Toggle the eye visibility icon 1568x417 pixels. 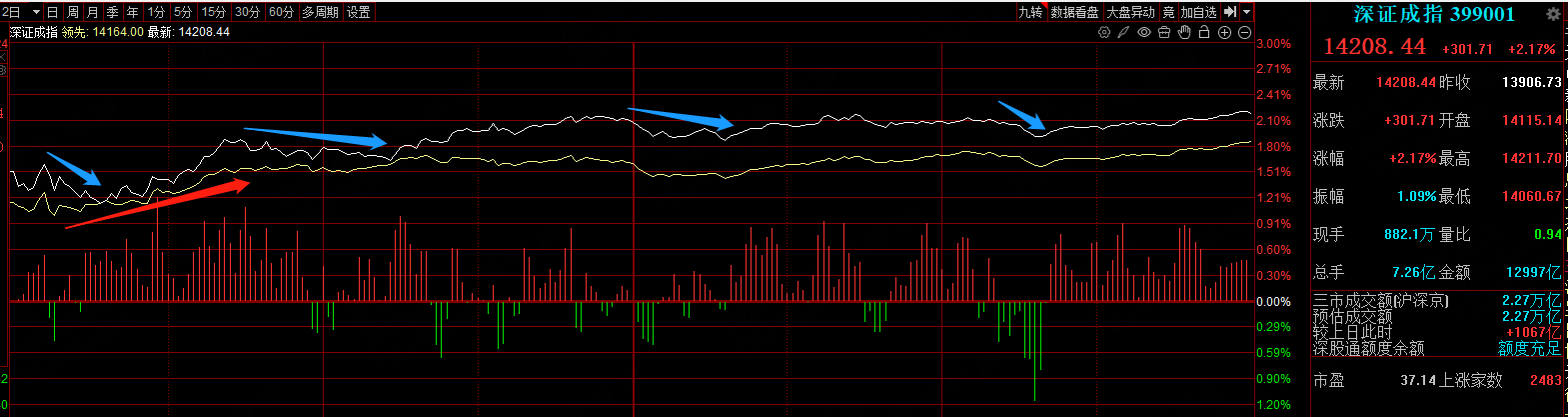coord(1144,32)
